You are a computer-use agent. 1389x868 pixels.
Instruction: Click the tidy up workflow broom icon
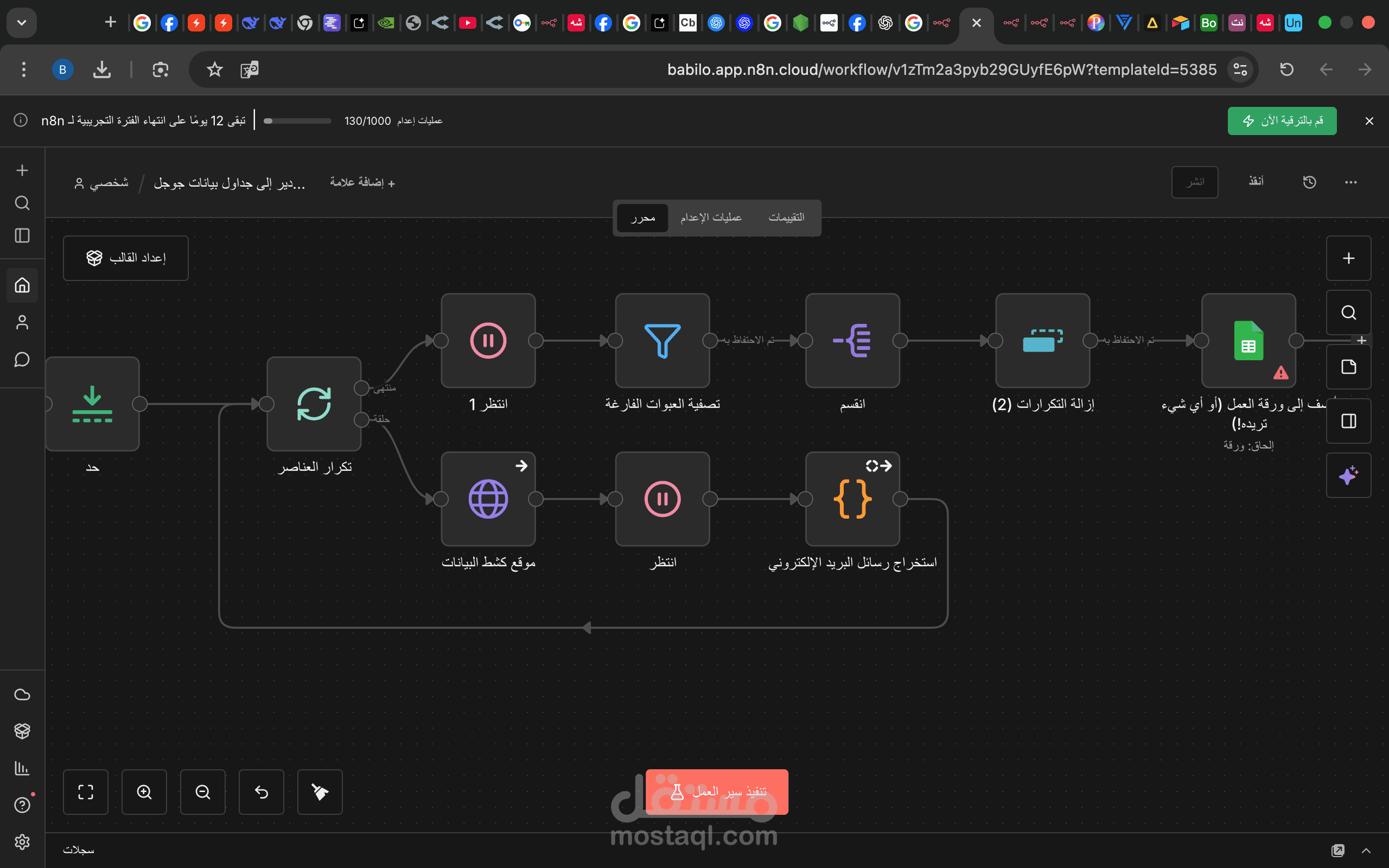point(320,792)
